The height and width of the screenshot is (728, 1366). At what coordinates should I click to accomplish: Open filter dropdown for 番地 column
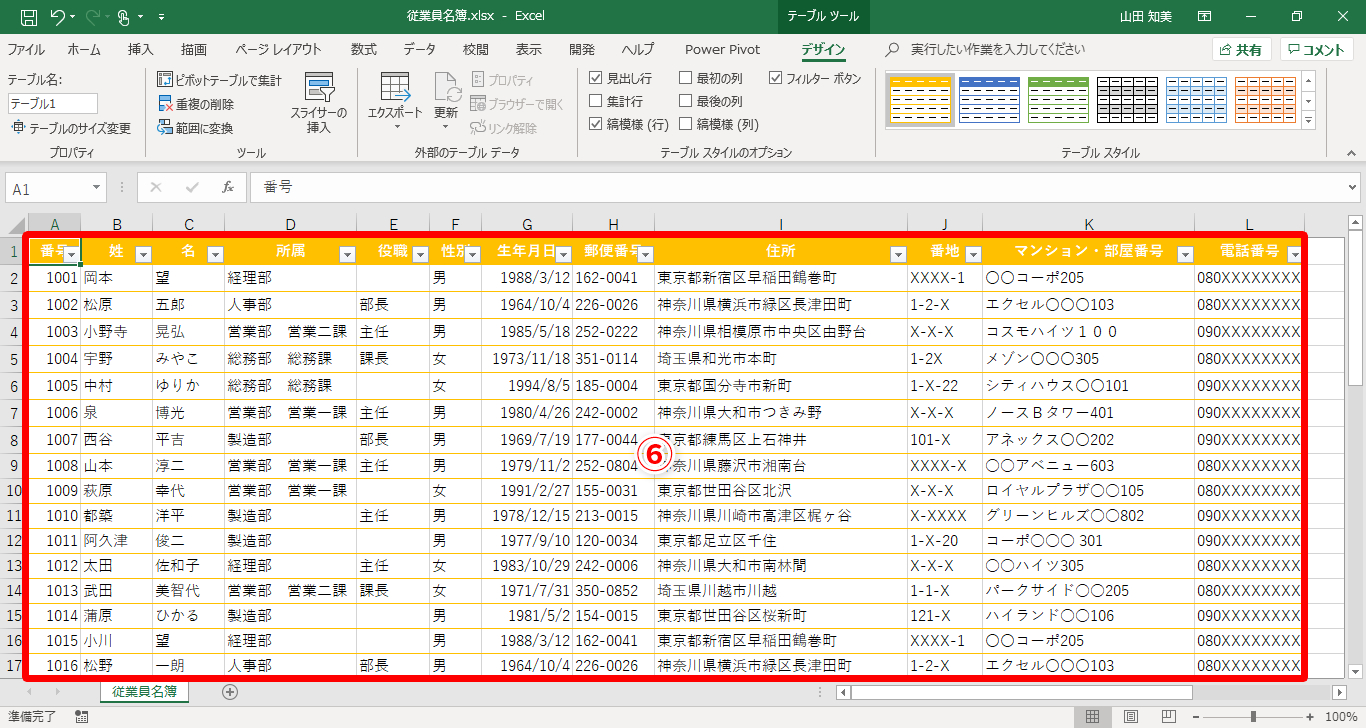(973, 254)
